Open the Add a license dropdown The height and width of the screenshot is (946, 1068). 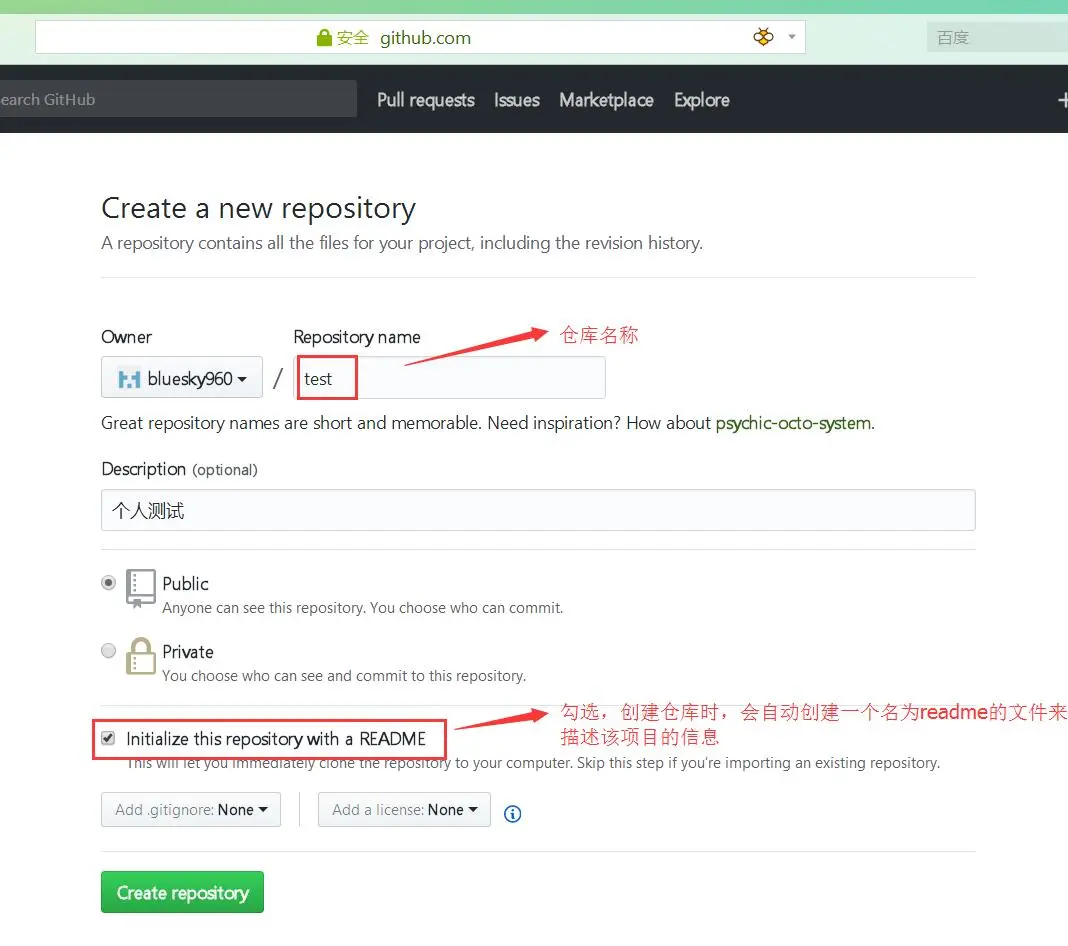(x=404, y=809)
